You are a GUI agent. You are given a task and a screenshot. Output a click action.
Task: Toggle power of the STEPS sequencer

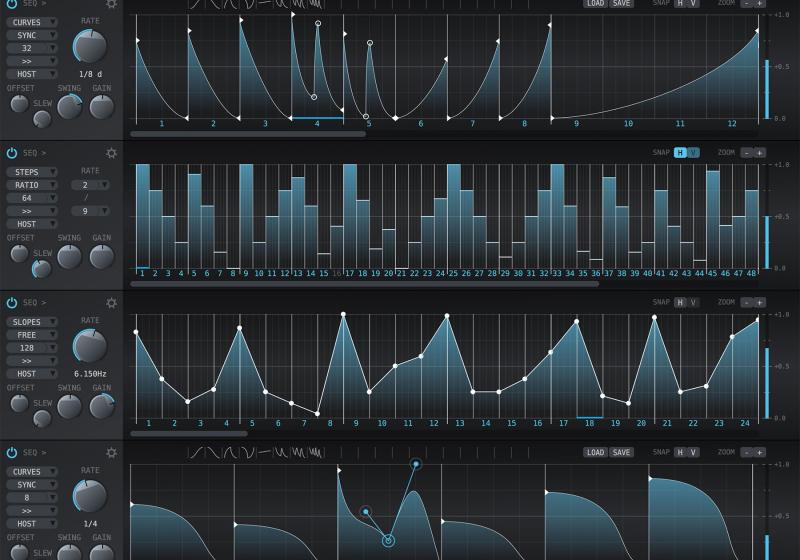(x=12, y=153)
